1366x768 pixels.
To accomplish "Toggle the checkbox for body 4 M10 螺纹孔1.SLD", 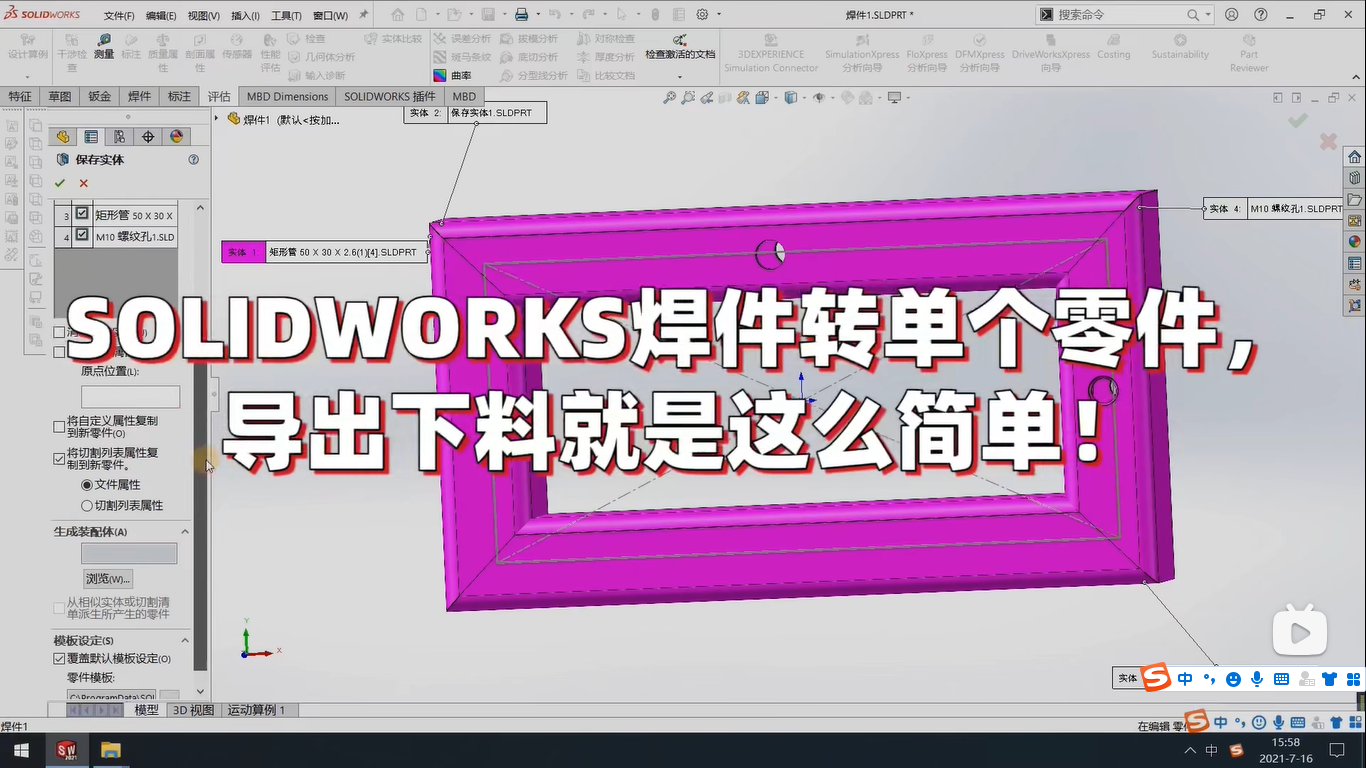I will (x=82, y=235).
